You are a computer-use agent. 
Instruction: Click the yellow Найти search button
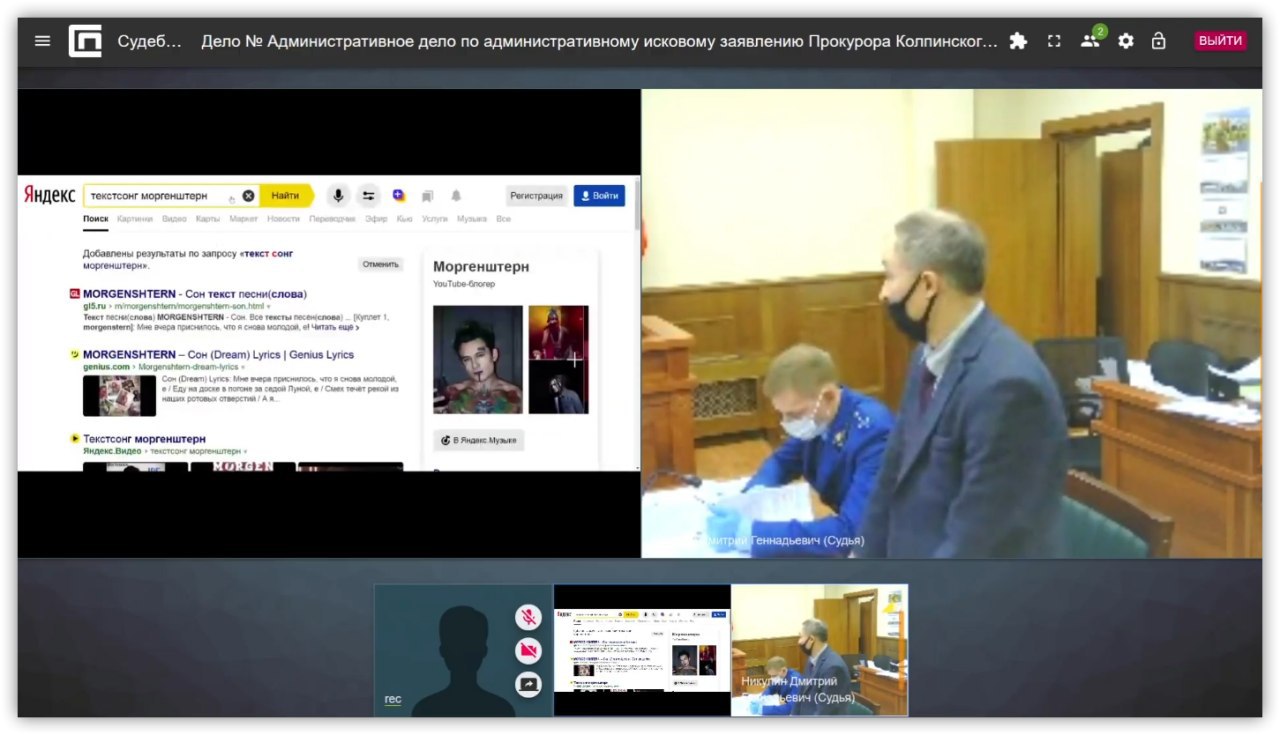tap(286, 196)
